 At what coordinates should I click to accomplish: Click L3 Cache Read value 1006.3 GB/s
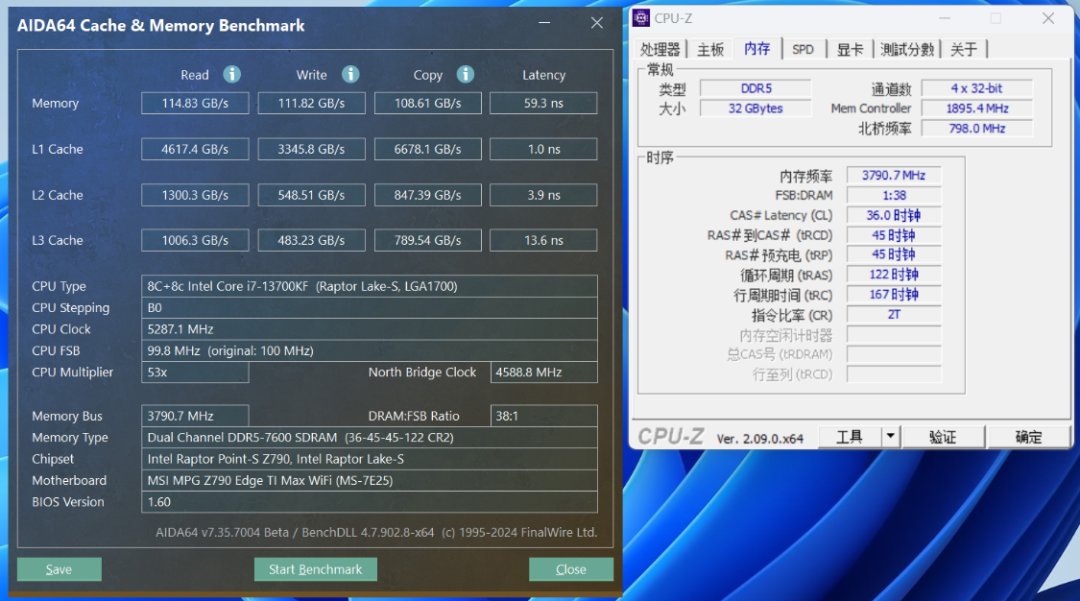click(x=195, y=240)
